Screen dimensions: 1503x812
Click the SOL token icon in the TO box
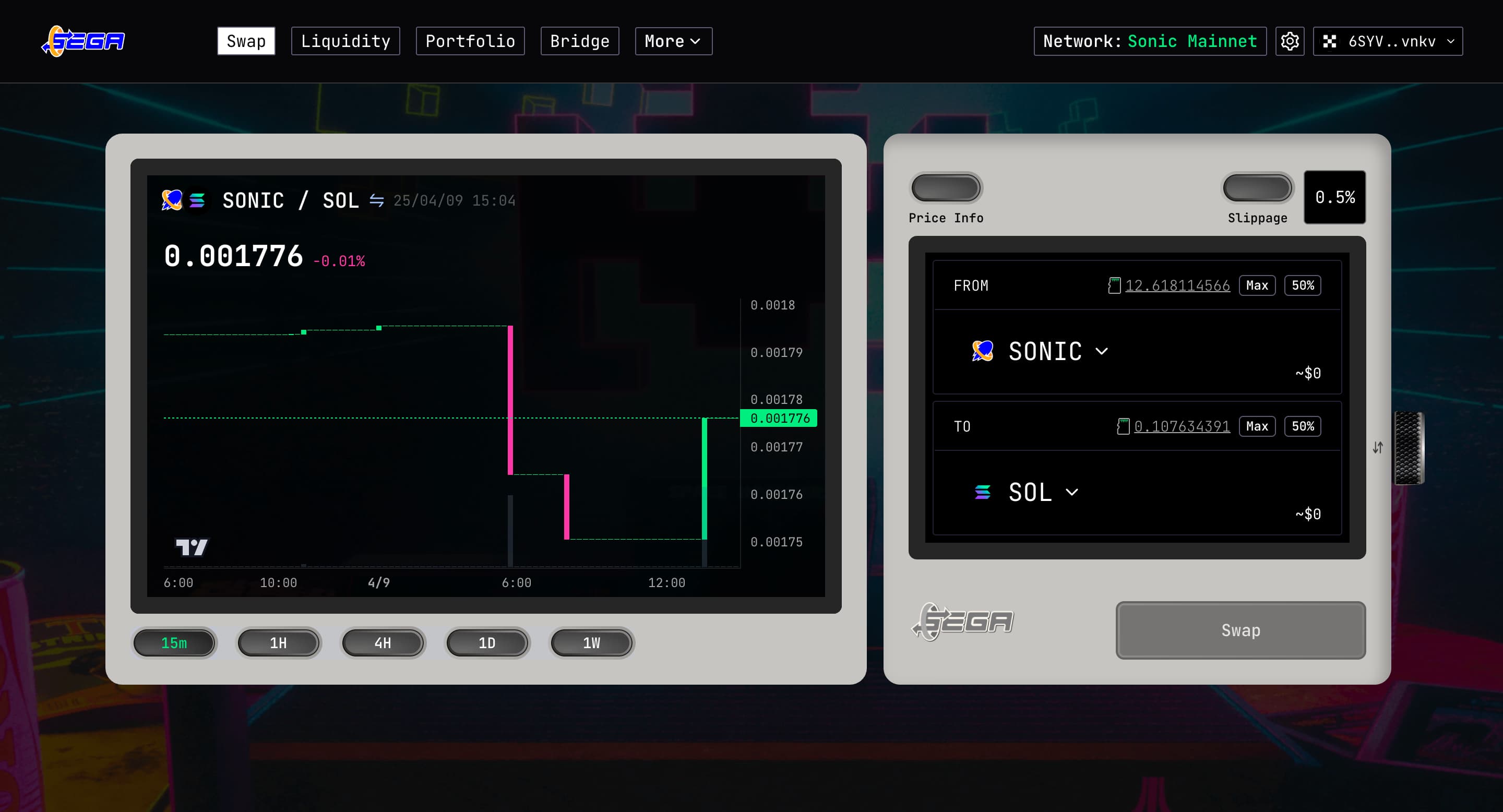(x=983, y=492)
